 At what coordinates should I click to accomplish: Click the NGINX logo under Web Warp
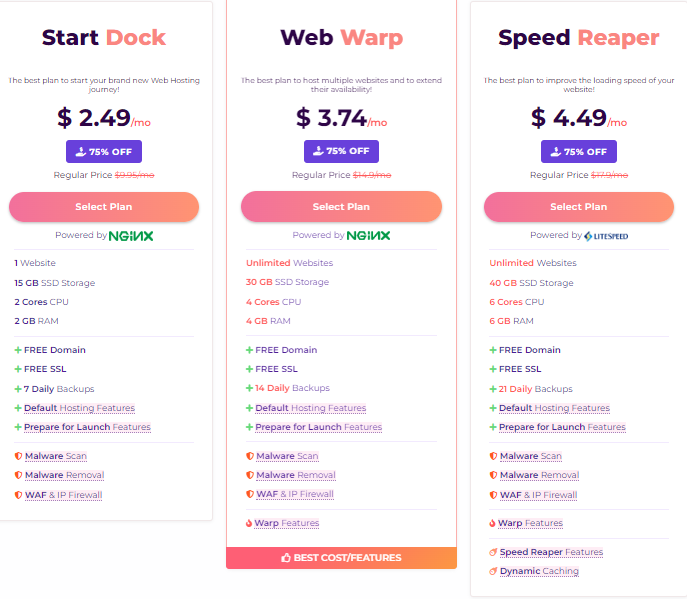coord(368,236)
